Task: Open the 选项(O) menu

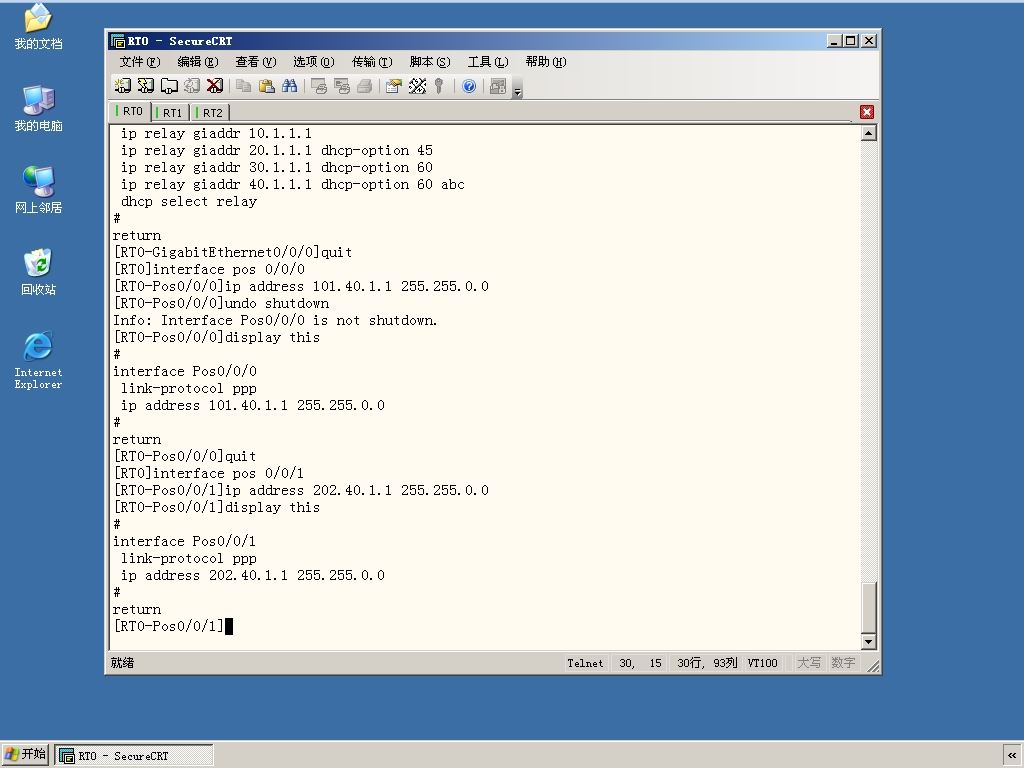Action: [313, 61]
